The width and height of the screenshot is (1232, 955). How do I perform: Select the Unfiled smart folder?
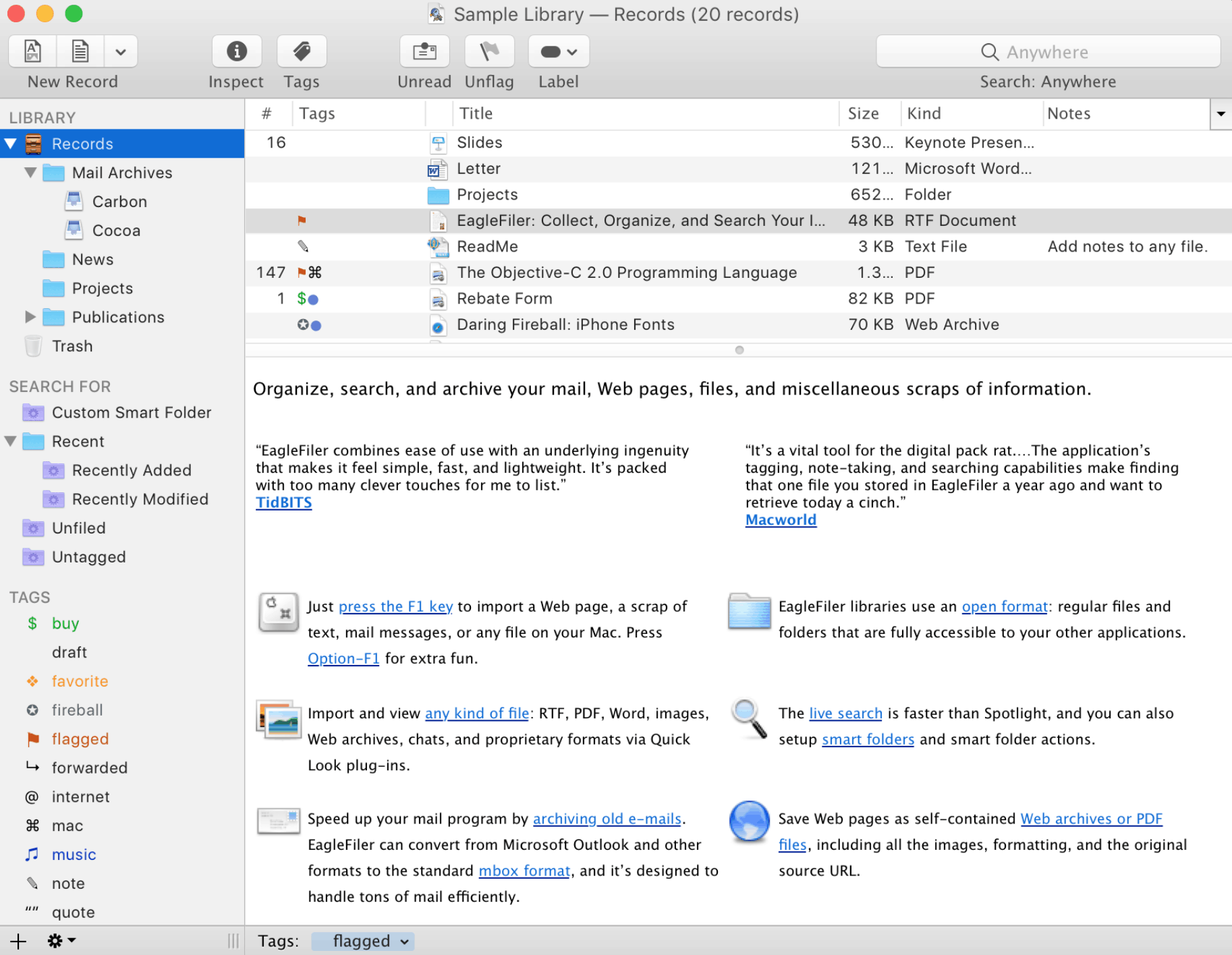78,528
